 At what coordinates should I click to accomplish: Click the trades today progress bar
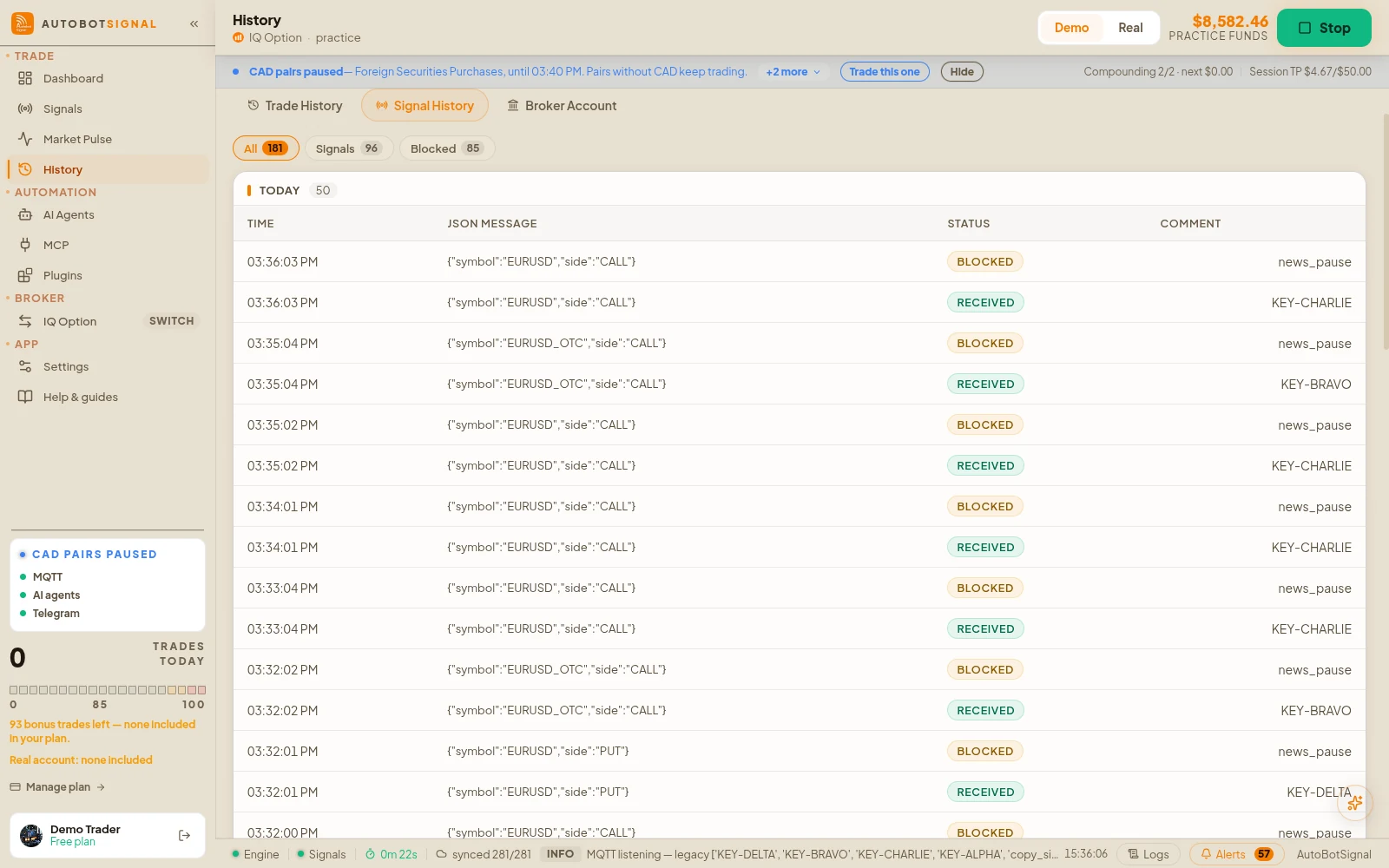(x=108, y=690)
